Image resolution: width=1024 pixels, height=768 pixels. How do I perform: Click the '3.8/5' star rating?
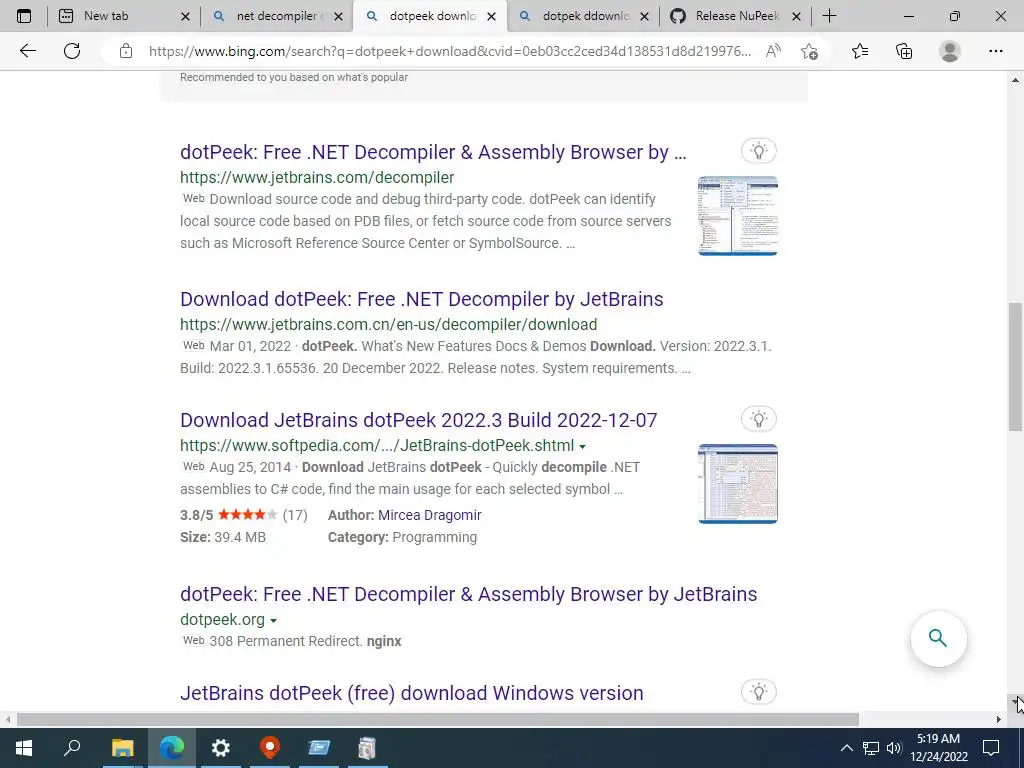(x=244, y=515)
